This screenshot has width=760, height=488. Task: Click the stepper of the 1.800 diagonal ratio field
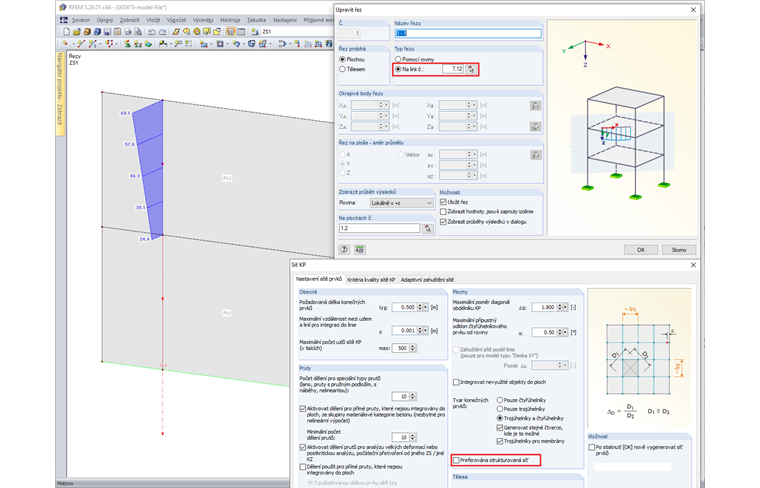pos(559,307)
